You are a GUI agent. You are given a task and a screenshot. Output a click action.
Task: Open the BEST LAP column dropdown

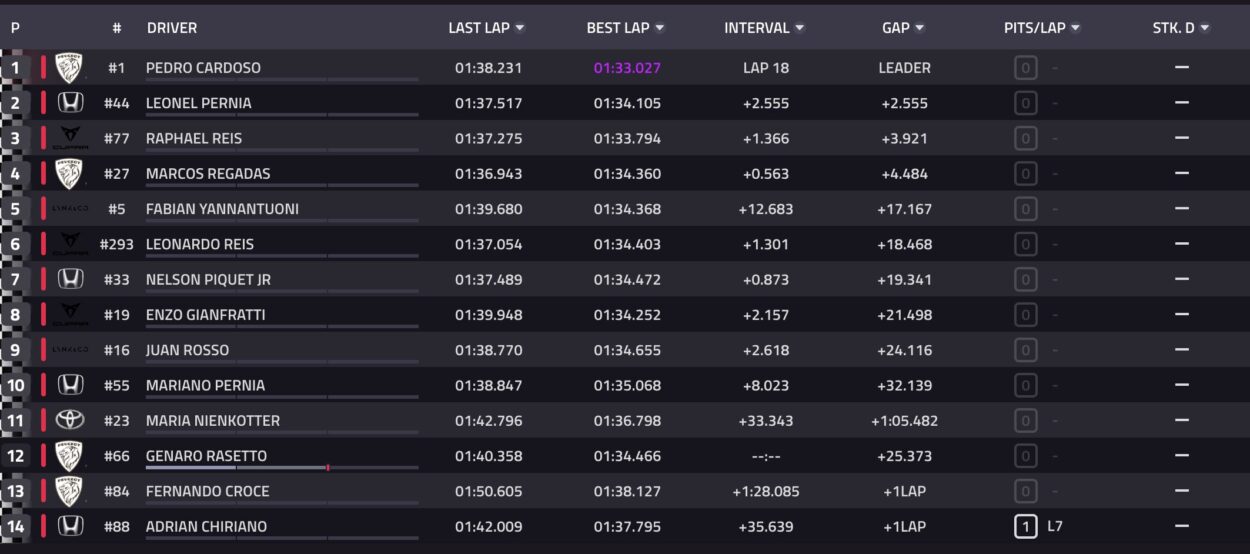pos(659,28)
